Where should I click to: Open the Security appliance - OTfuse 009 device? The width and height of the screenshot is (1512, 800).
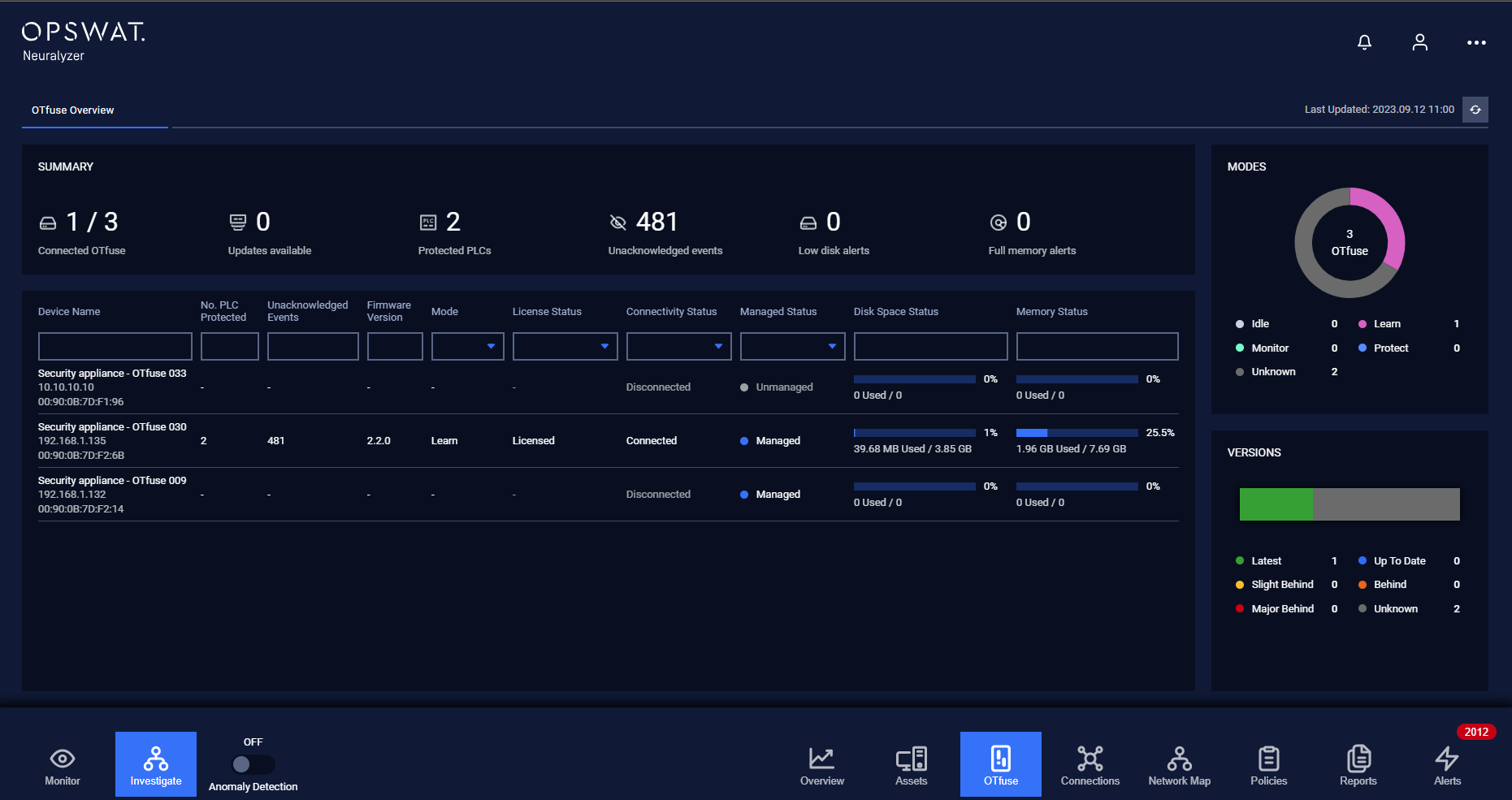point(112,481)
